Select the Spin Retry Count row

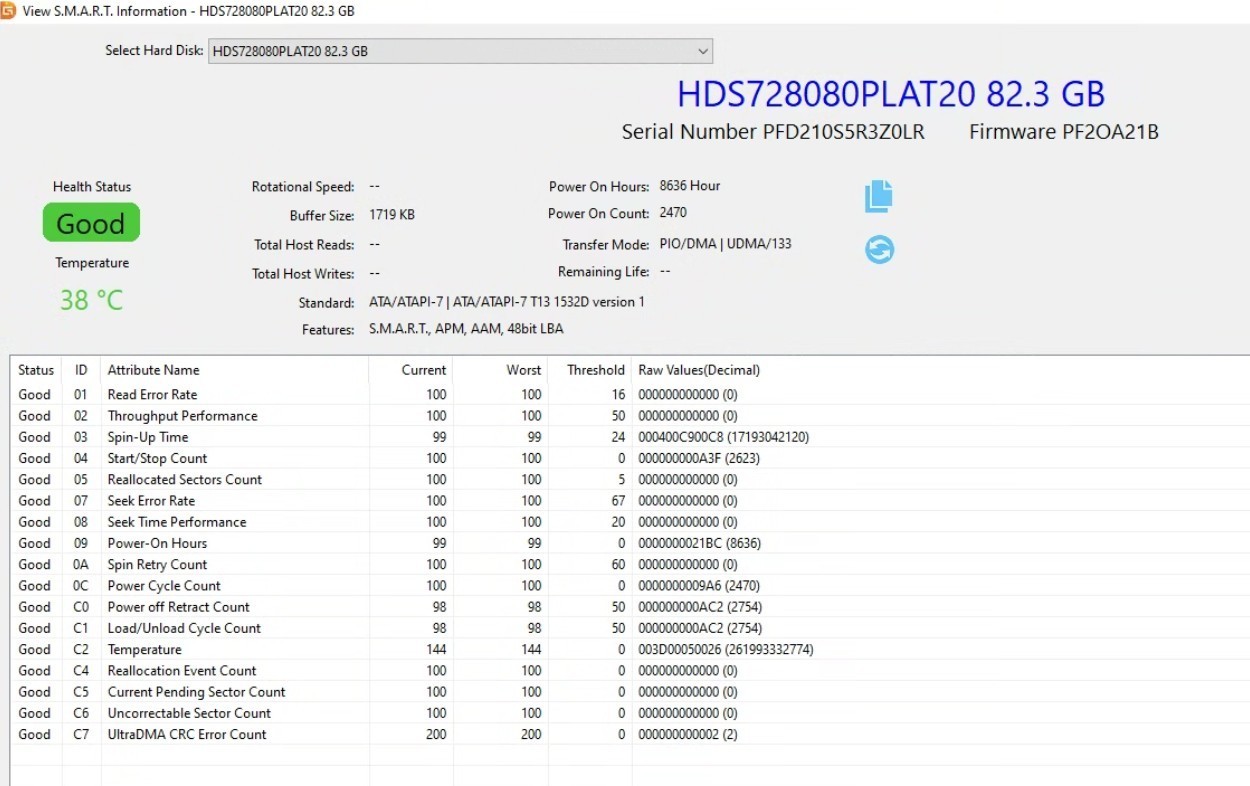click(x=630, y=564)
